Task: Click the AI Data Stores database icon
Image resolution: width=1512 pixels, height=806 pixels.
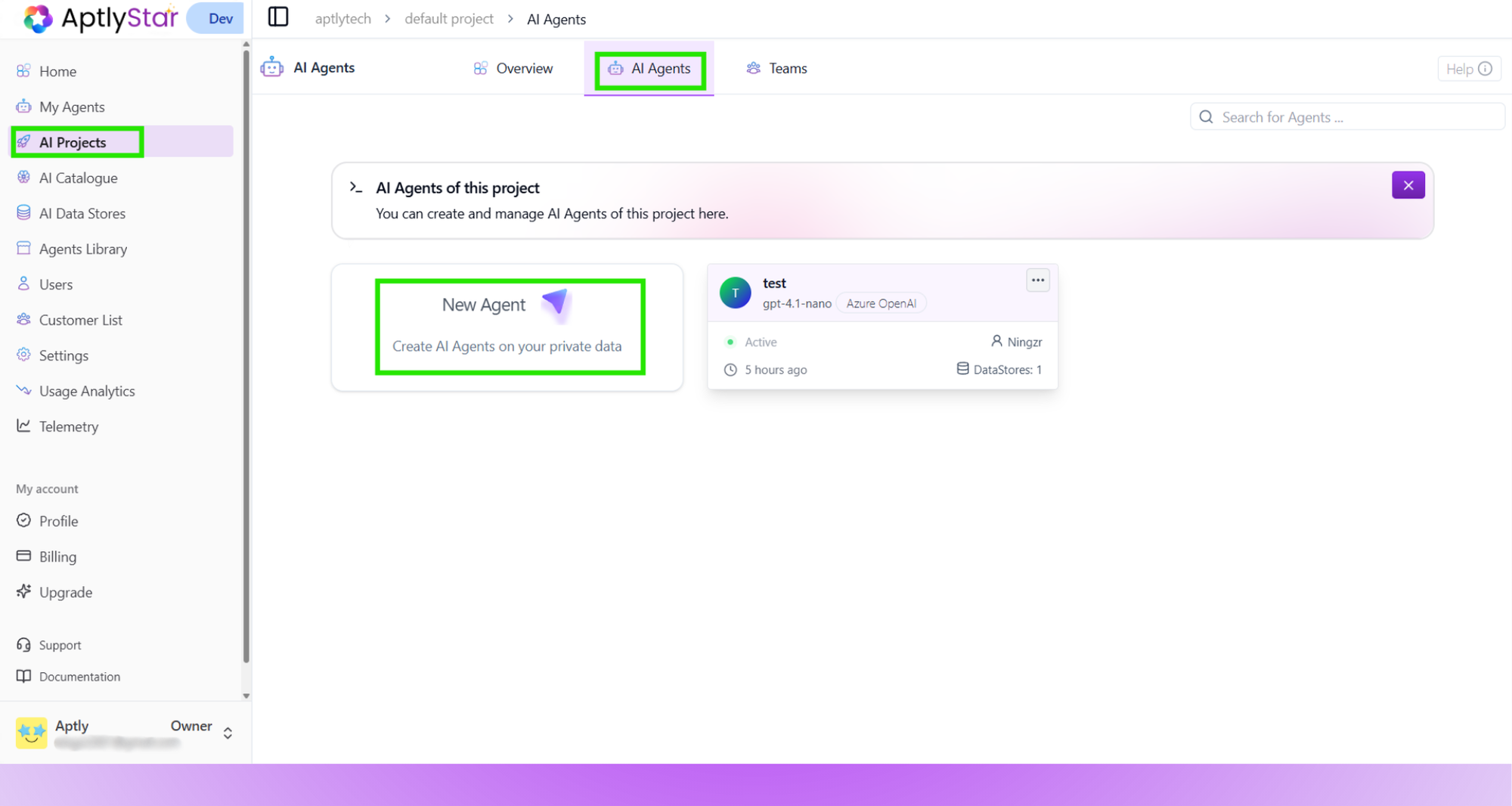Action: click(x=24, y=212)
